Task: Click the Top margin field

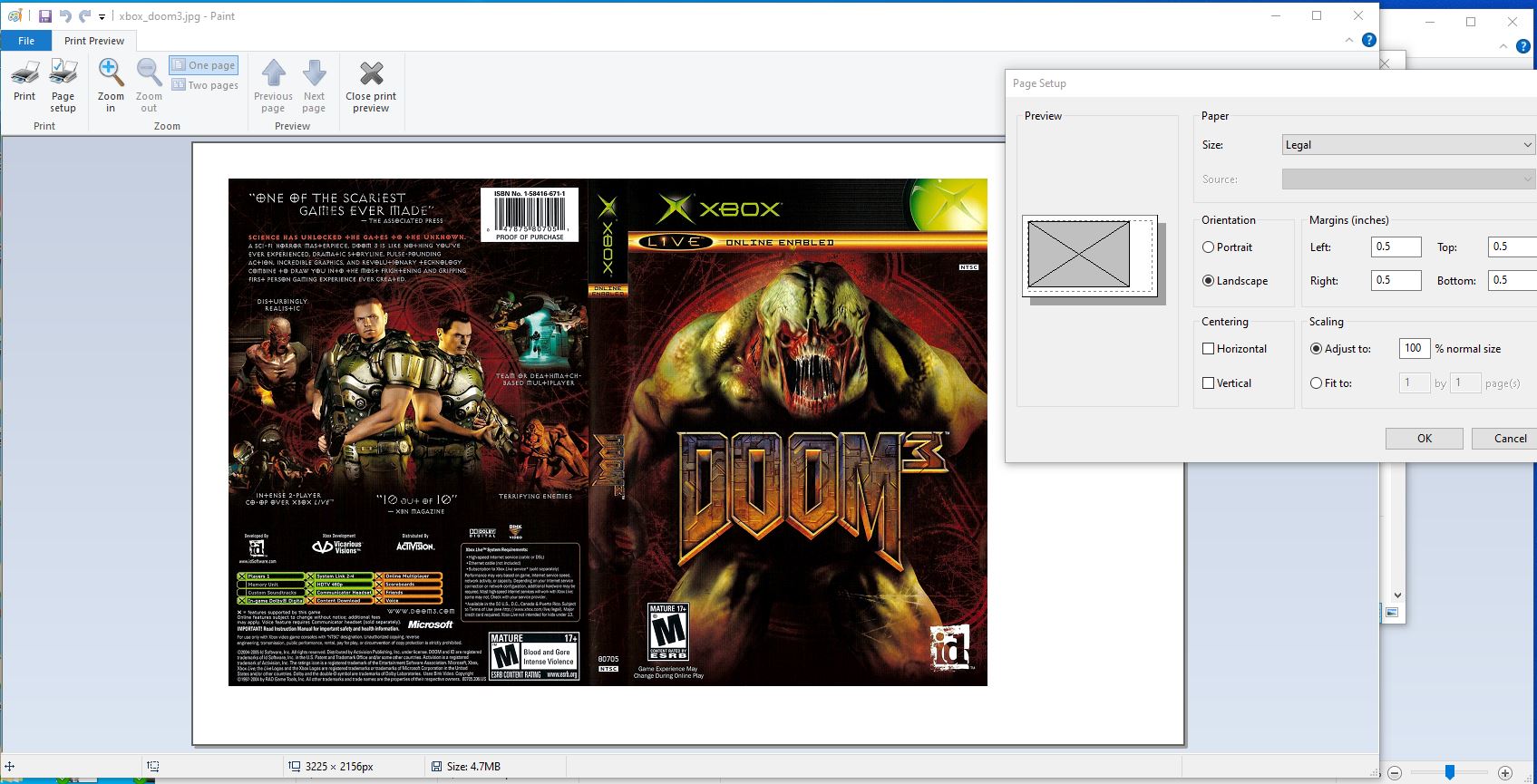Action: (x=1513, y=247)
